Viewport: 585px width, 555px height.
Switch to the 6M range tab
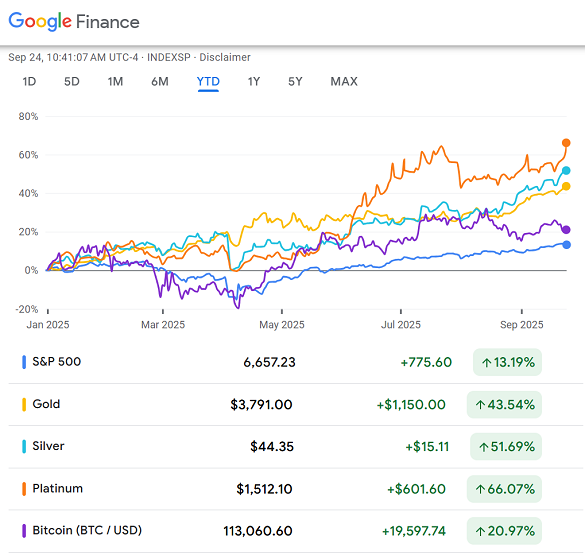point(160,81)
